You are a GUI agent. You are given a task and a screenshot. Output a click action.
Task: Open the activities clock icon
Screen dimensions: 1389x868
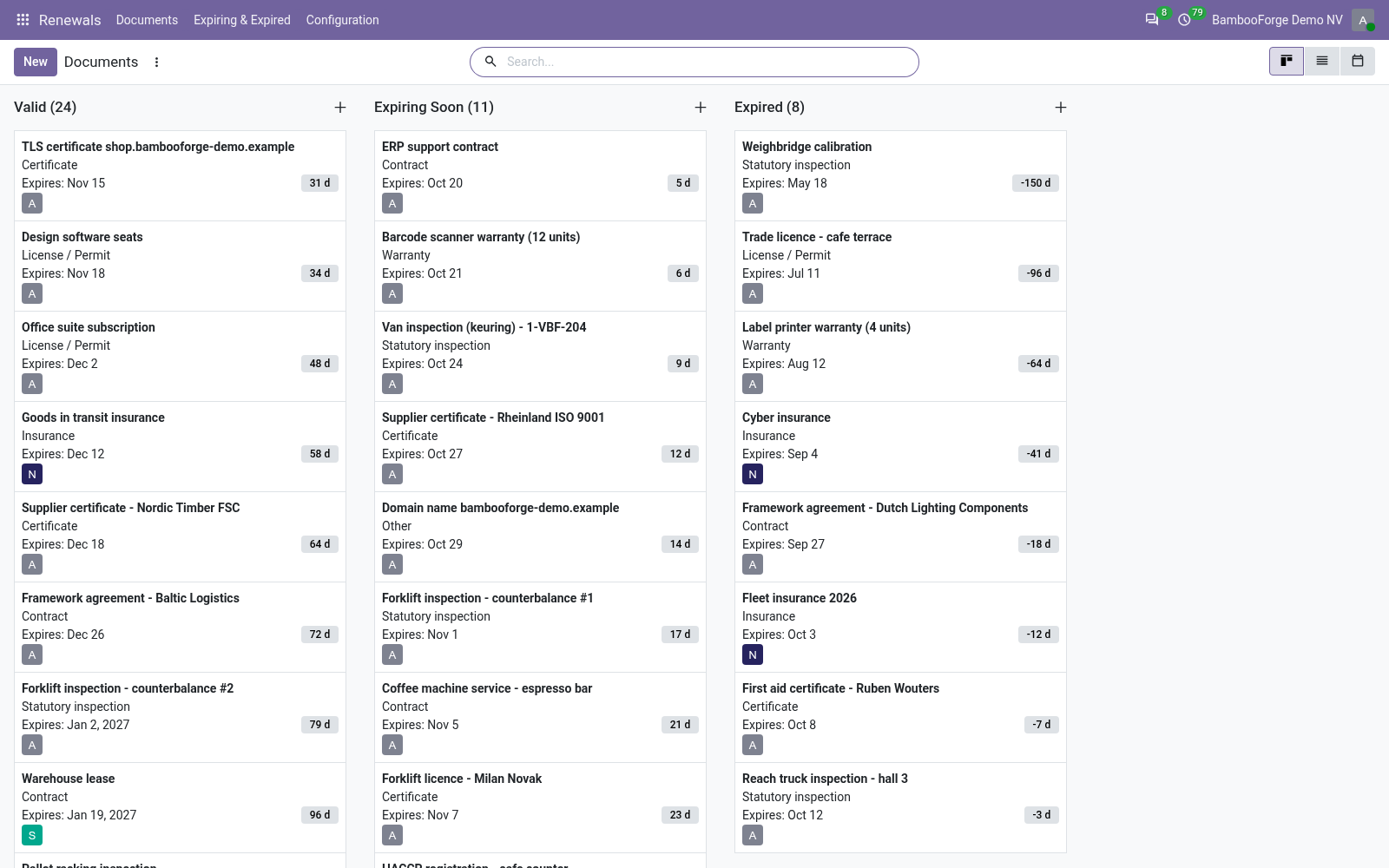[1184, 19]
